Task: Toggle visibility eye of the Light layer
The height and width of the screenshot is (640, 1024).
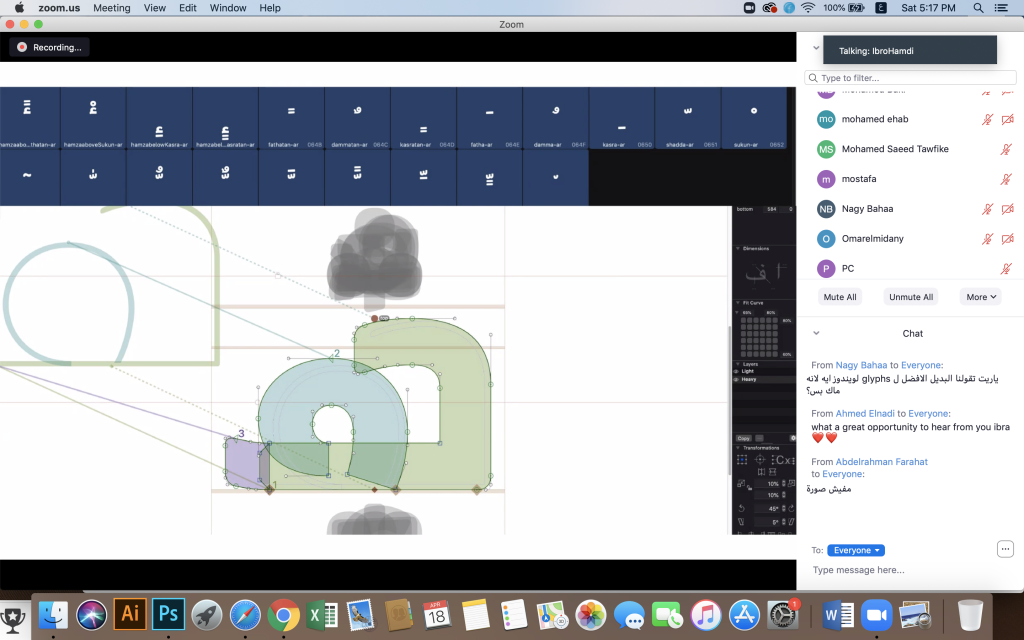Action: (x=736, y=371)
